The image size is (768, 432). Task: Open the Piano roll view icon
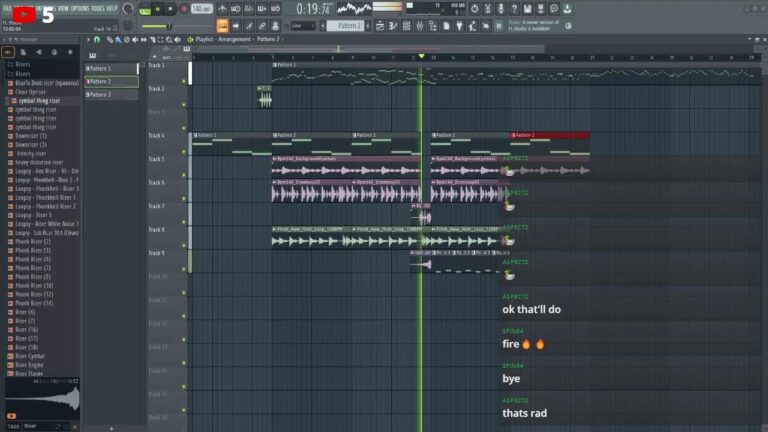393,26
